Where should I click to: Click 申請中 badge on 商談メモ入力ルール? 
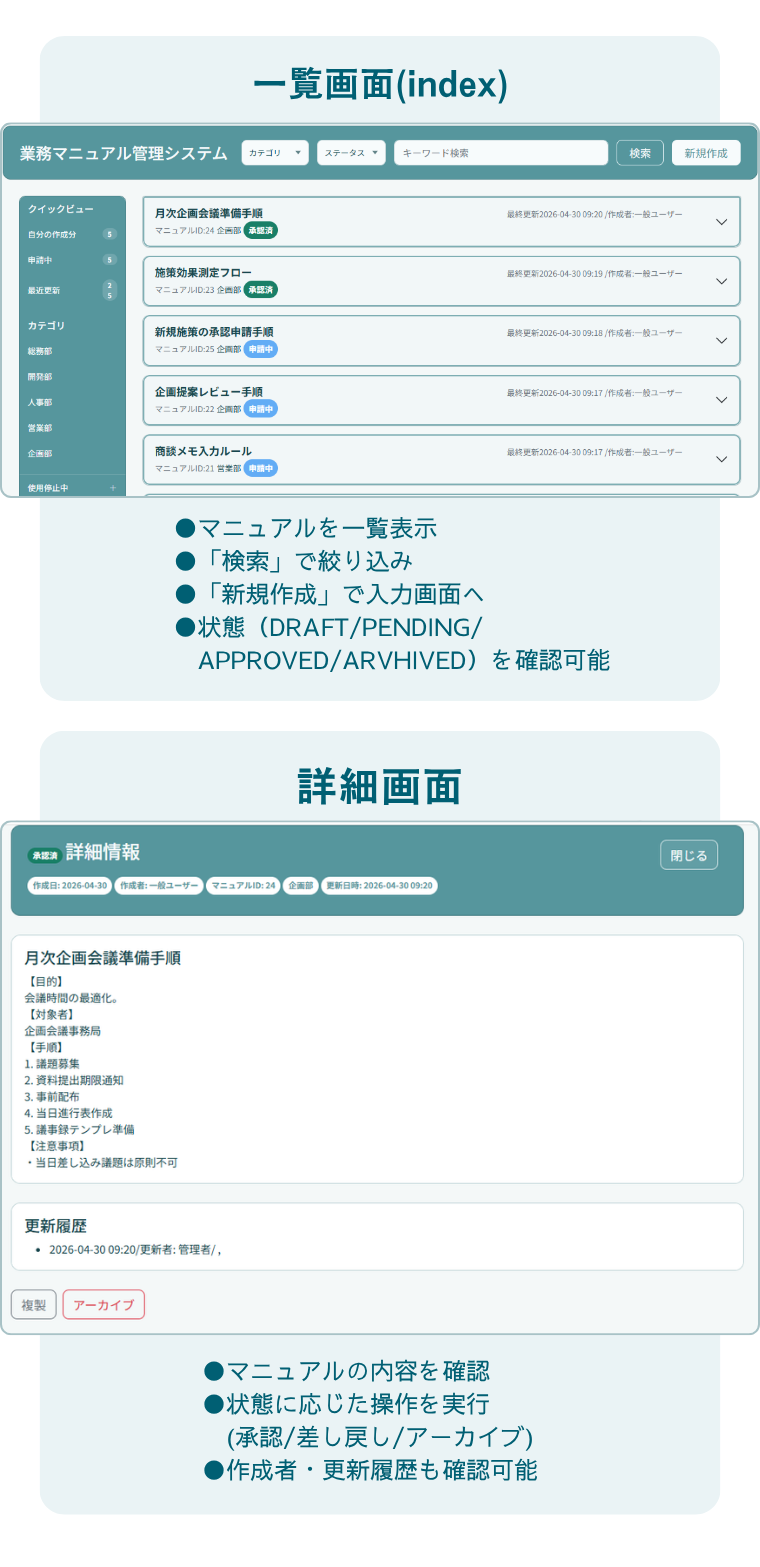[261, 468]
